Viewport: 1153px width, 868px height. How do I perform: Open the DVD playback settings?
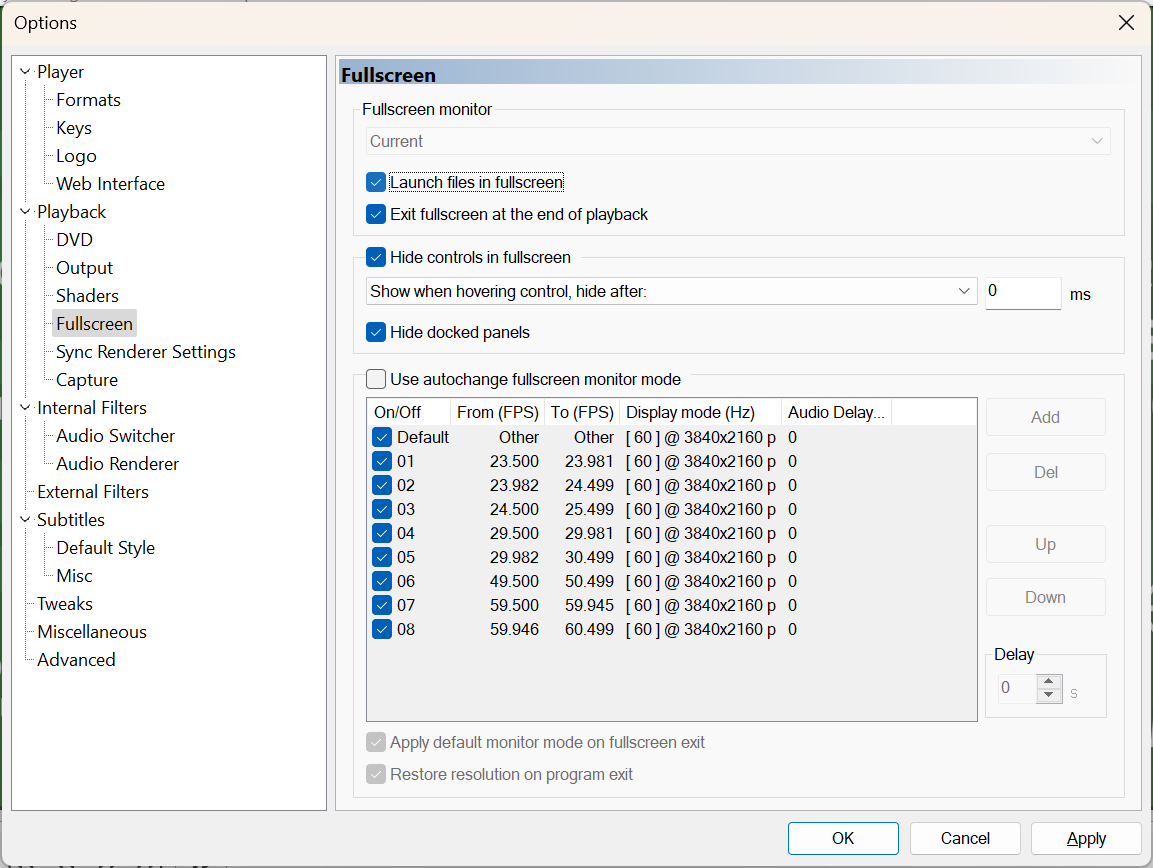73,239
